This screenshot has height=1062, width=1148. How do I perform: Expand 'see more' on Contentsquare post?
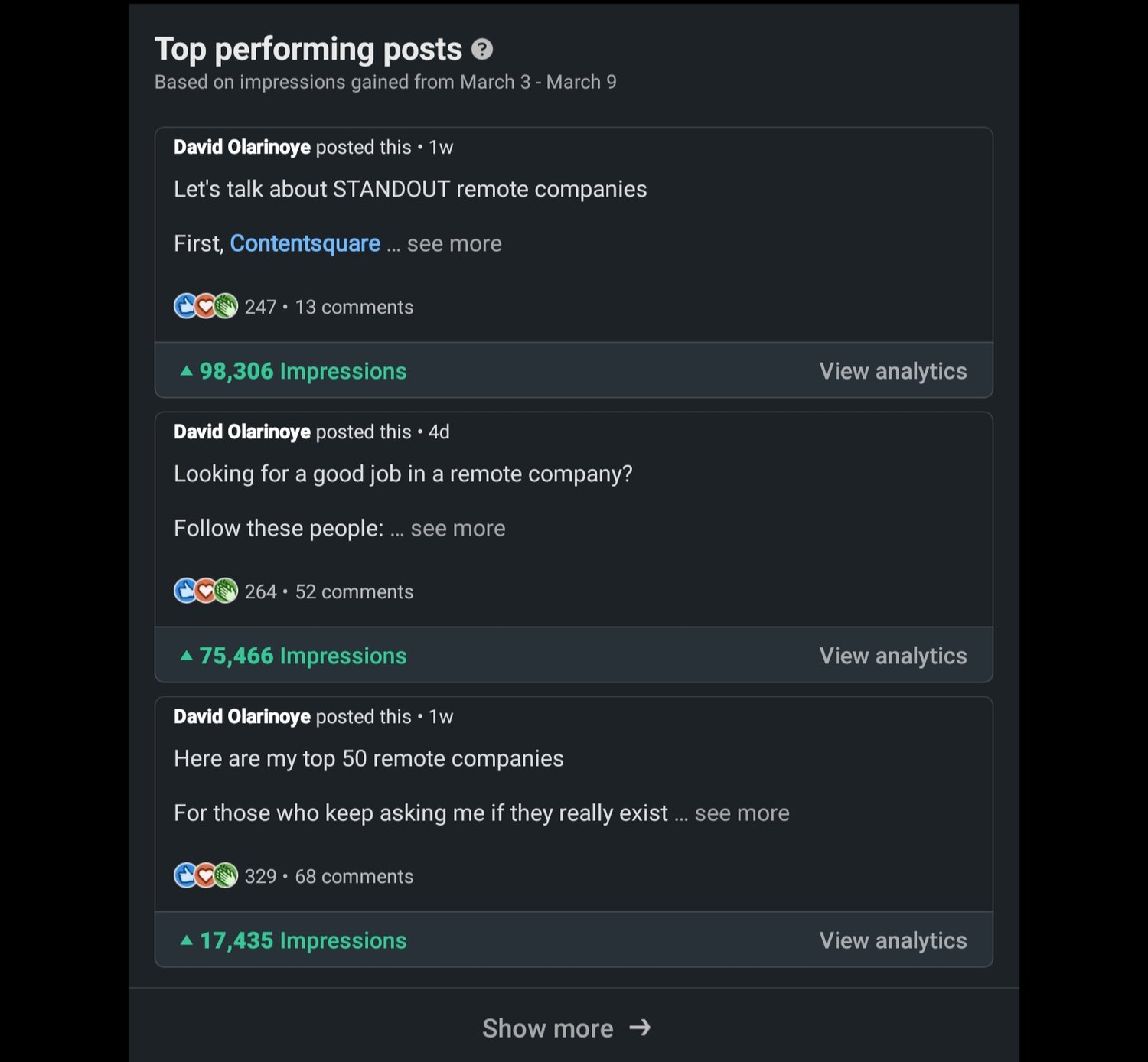(455, 243)
